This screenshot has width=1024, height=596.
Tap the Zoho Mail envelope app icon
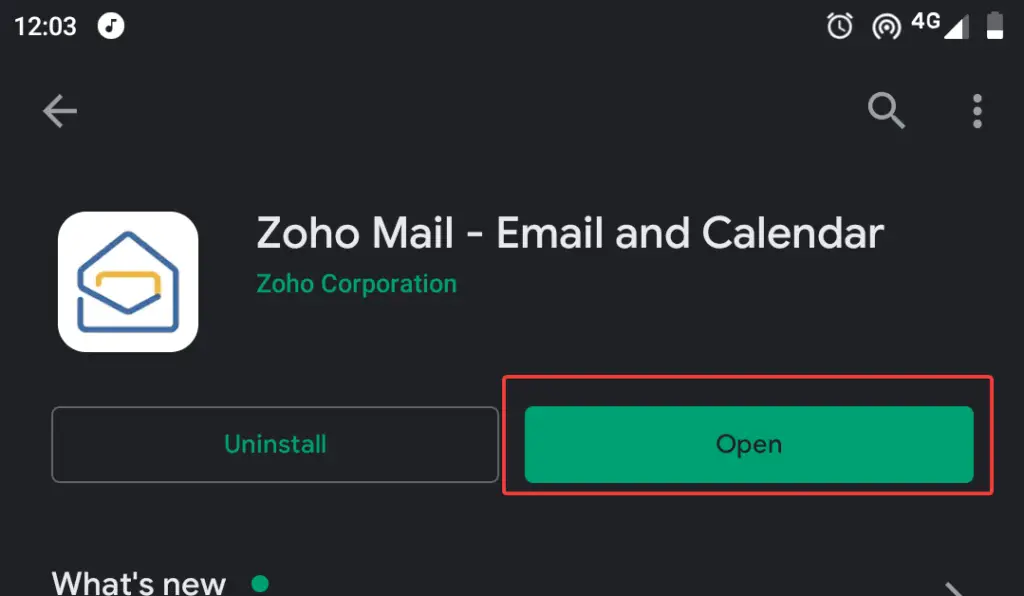click(128, 281)
